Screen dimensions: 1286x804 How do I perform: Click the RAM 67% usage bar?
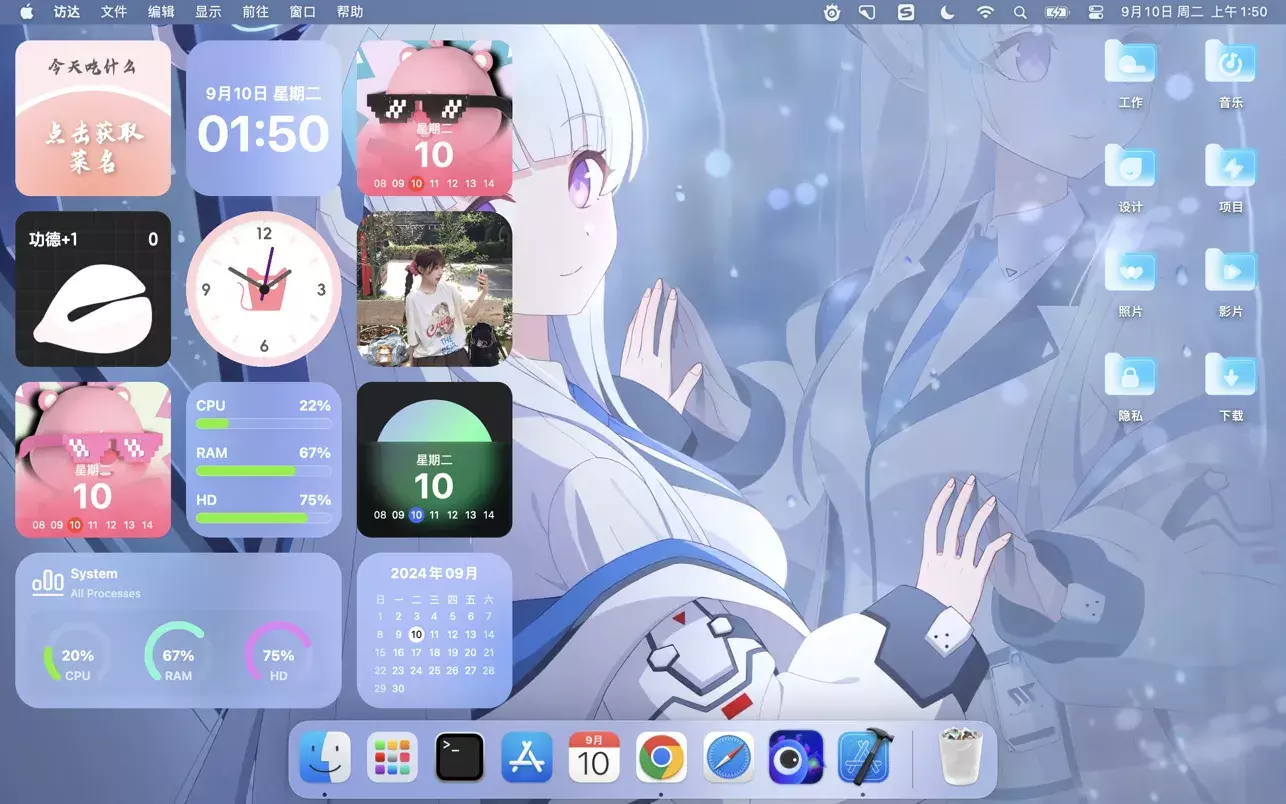point(264,471)
